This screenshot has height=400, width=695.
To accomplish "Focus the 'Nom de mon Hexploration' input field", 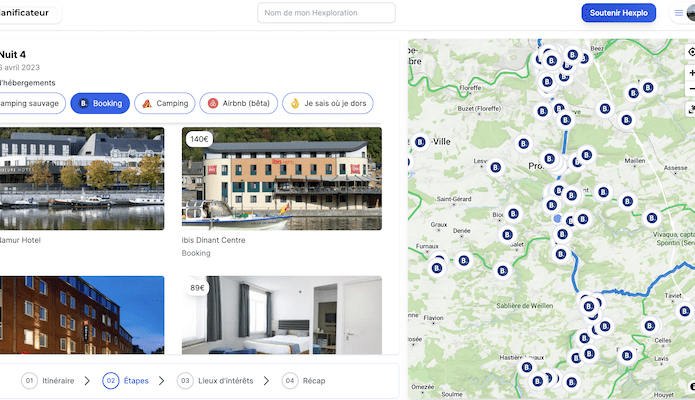I will (x=326, y=13).
